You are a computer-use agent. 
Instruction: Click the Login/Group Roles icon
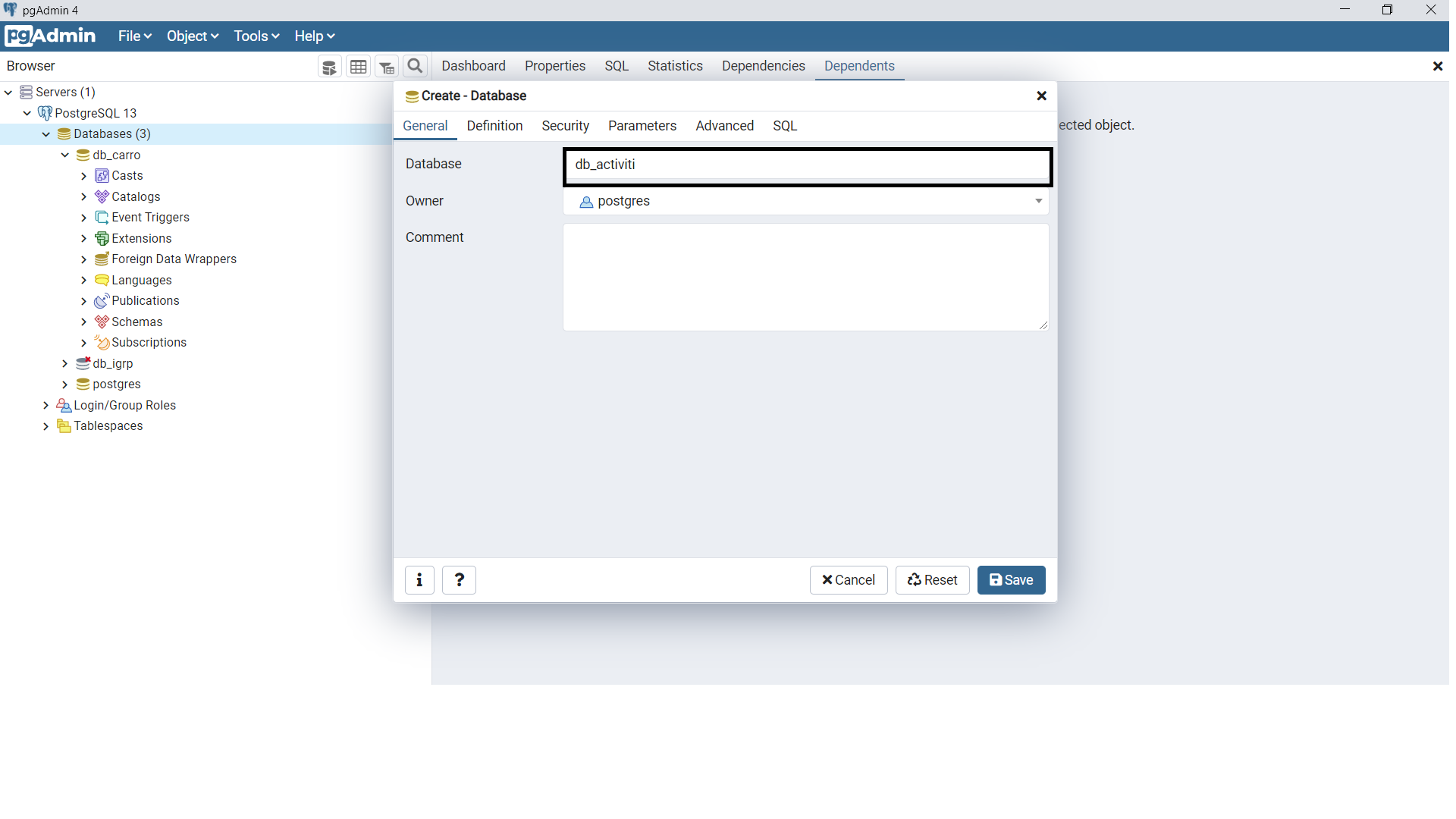pyautogui.click(x=64, y=405)
